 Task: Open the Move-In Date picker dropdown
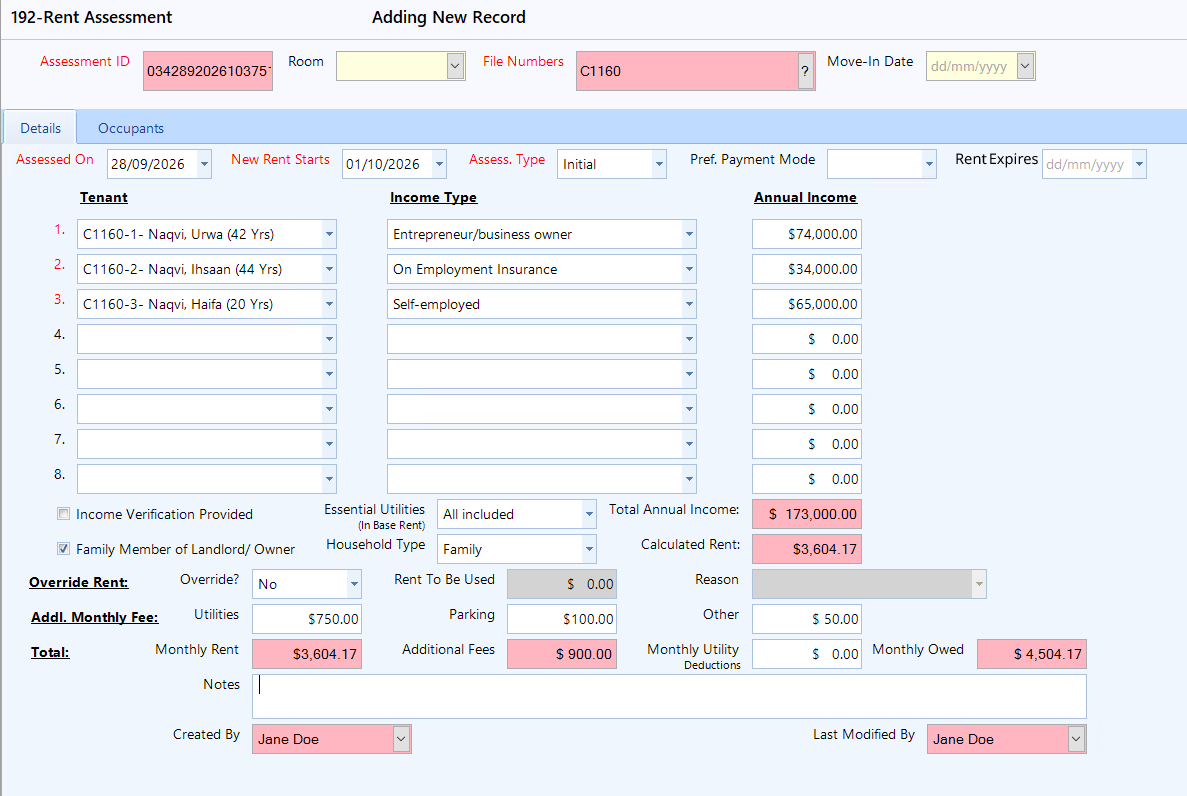pos(1025,66)
